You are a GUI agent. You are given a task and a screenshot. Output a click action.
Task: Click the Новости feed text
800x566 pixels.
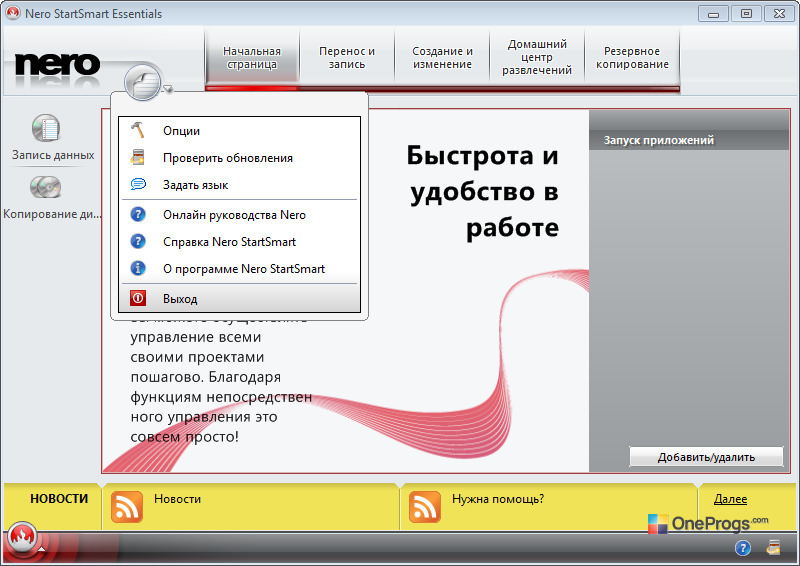(178, 499)
